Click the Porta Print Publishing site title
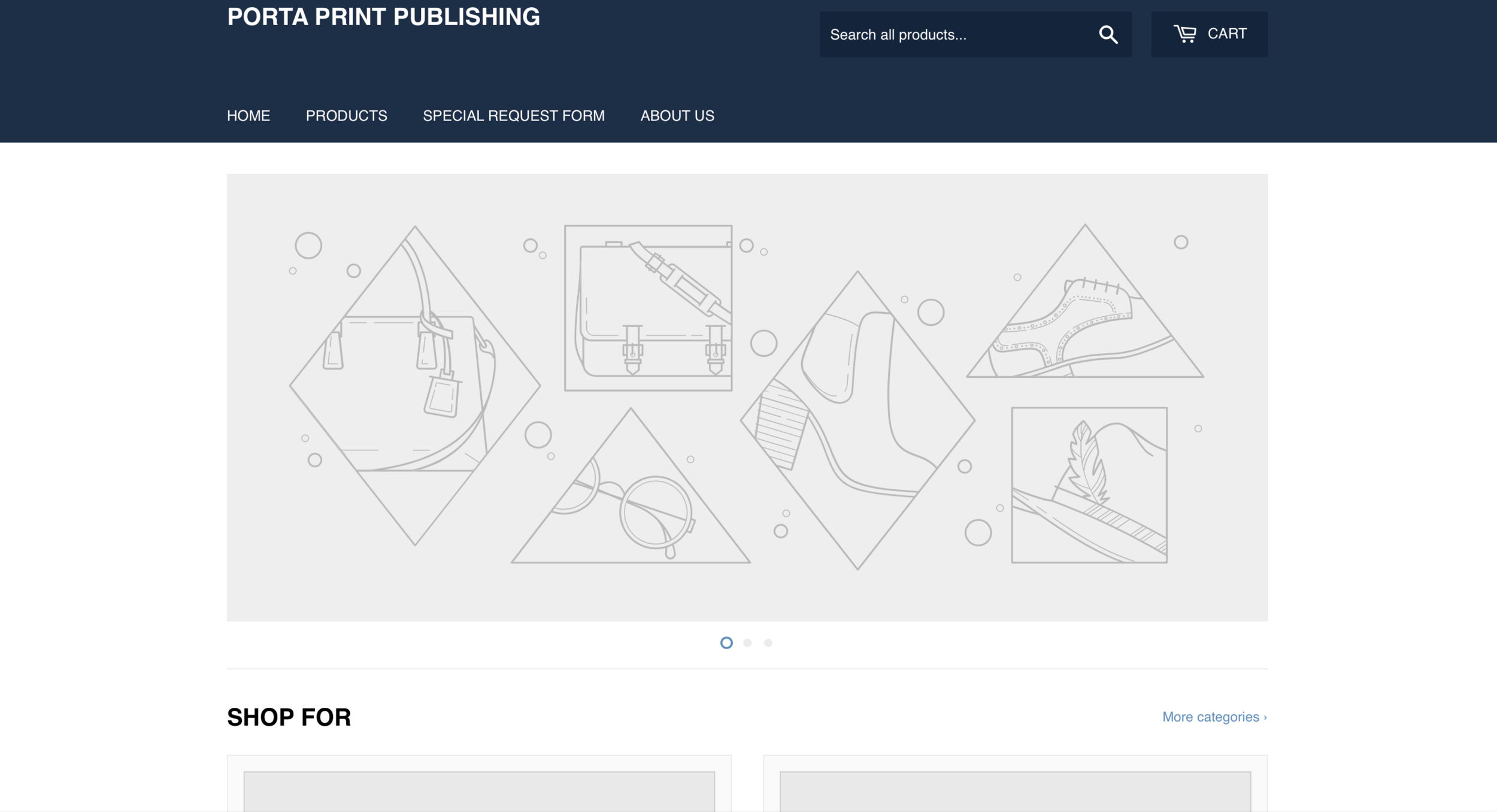 [x=383, y=17]
